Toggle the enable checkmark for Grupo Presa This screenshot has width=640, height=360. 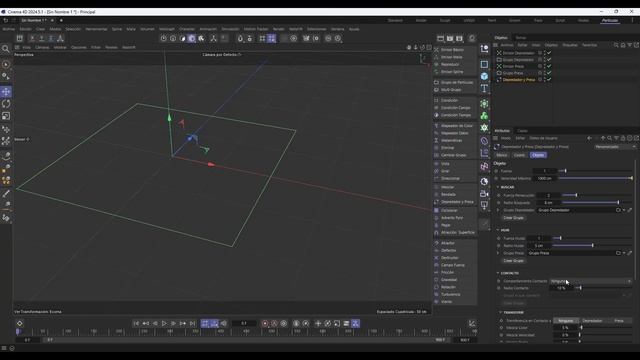coord(549,73)
